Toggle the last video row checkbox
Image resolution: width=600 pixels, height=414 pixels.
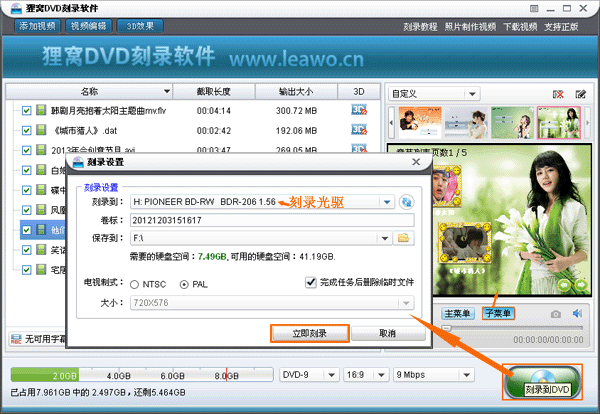pyautogui.click(x=26, y=270)
